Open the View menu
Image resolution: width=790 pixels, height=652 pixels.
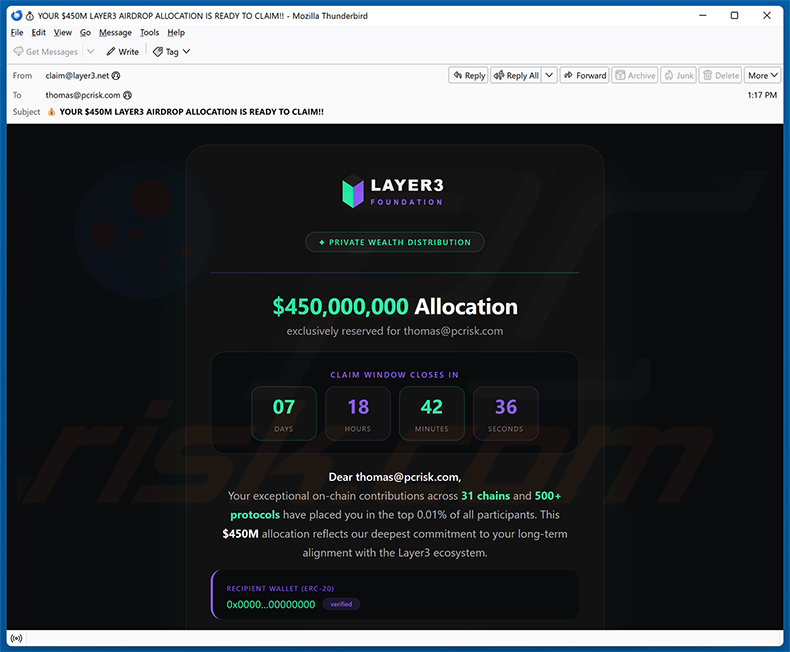pos(62,33)
